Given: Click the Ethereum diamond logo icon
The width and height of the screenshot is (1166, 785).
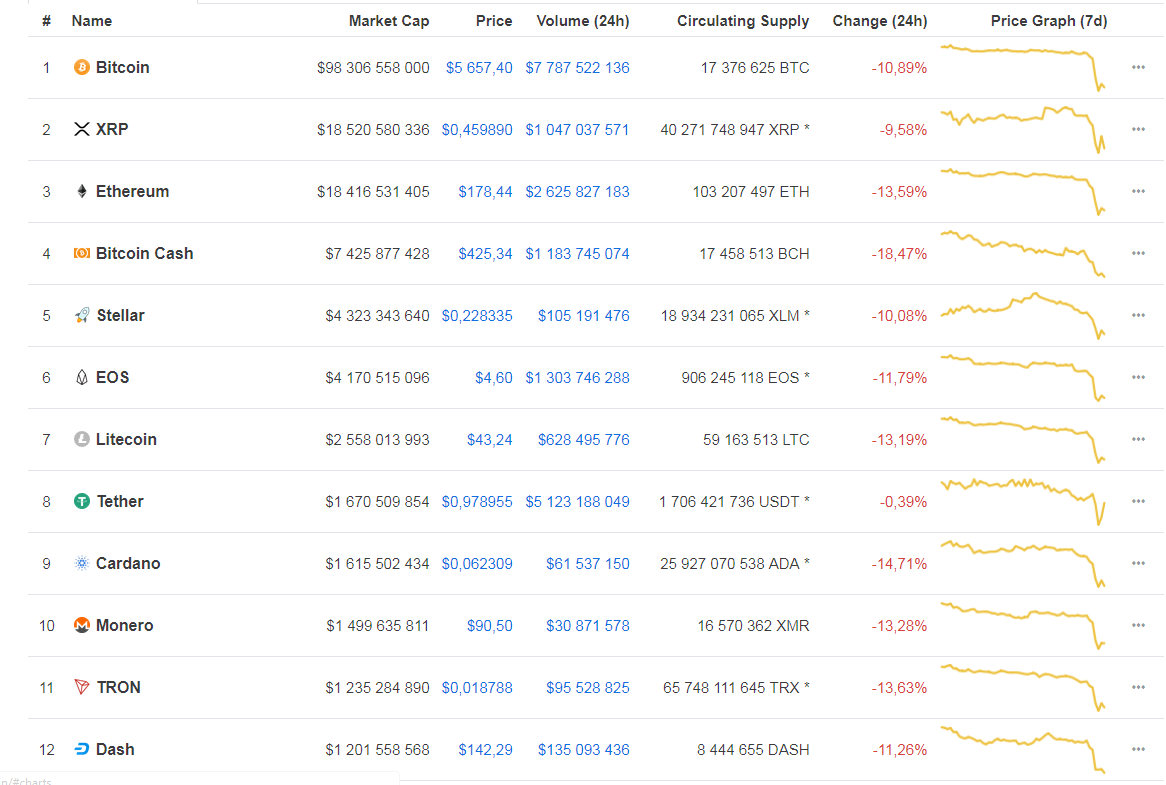Looking at the screenshot, I should click(82, 192).
